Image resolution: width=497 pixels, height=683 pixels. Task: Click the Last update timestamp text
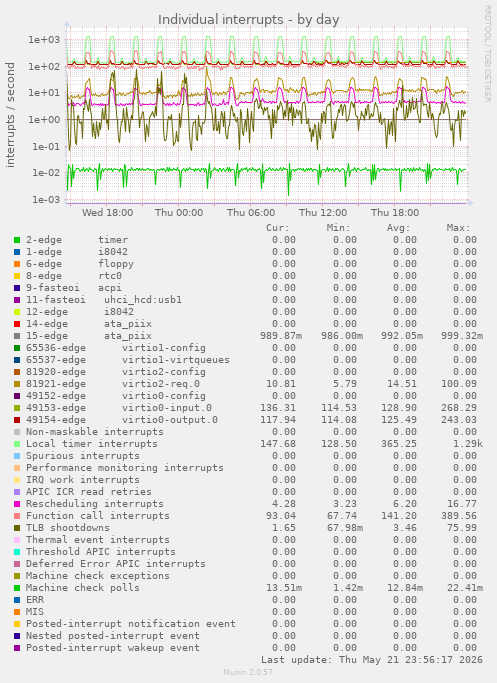tap(372, 659)
